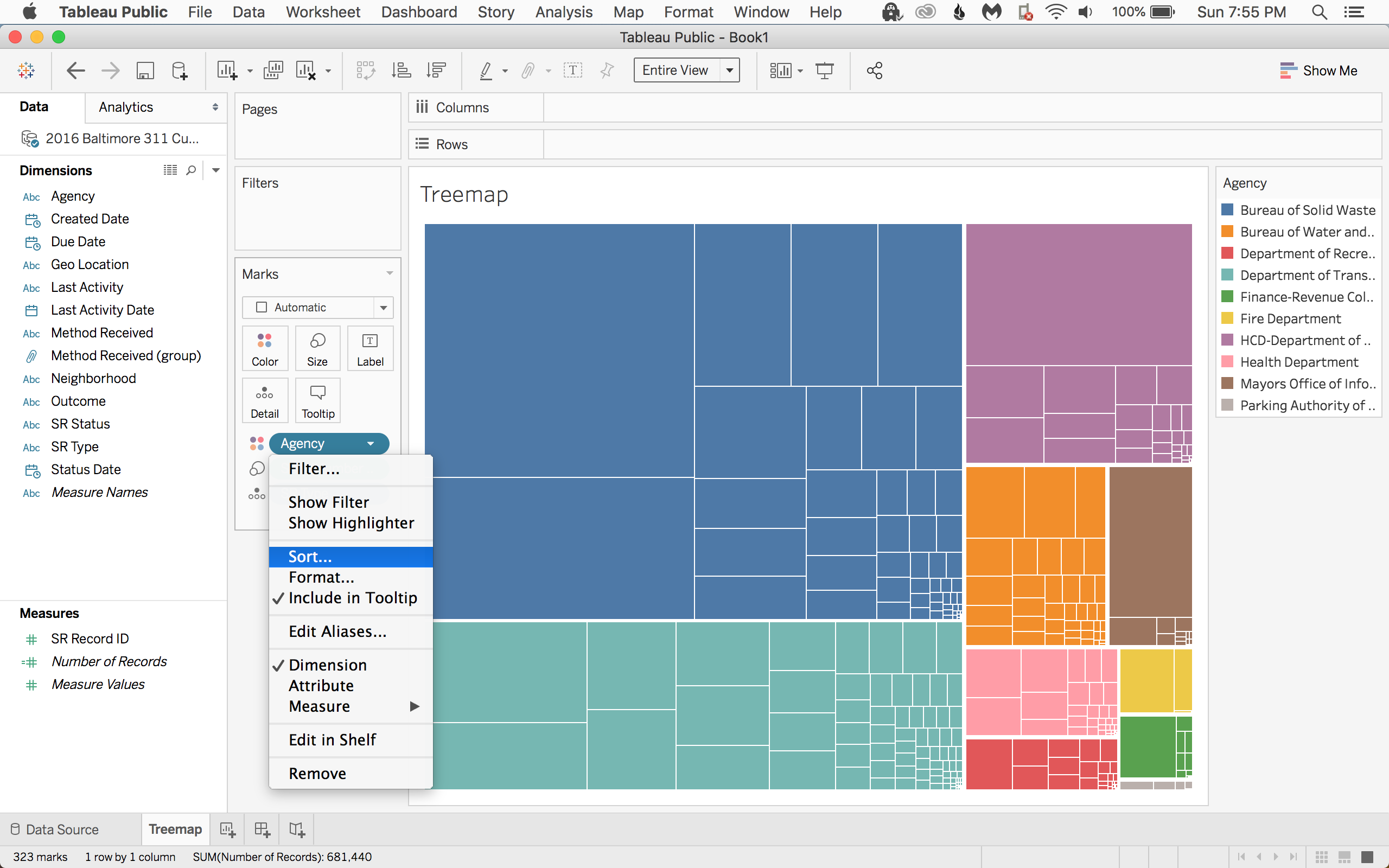Viewport: 1389px width, 868px height.
Task: Click the New Worksheet tab icon
Action: tap(227, 829)
